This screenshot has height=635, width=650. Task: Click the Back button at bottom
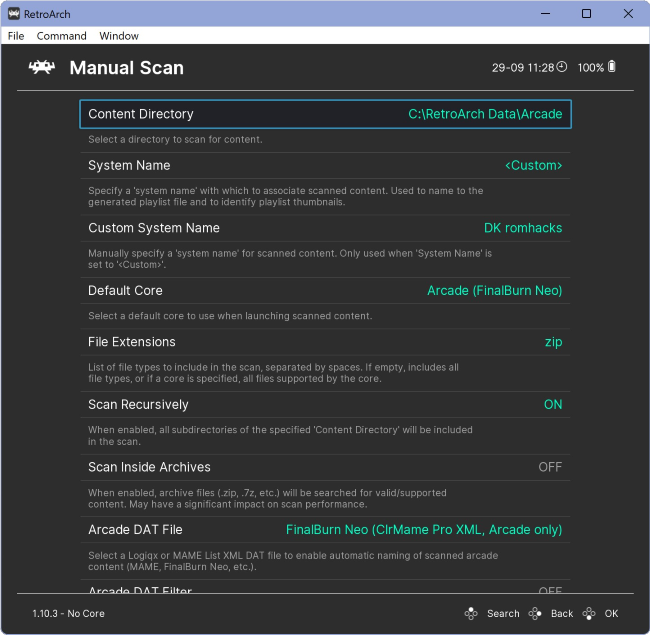click(x=562, y=613)
